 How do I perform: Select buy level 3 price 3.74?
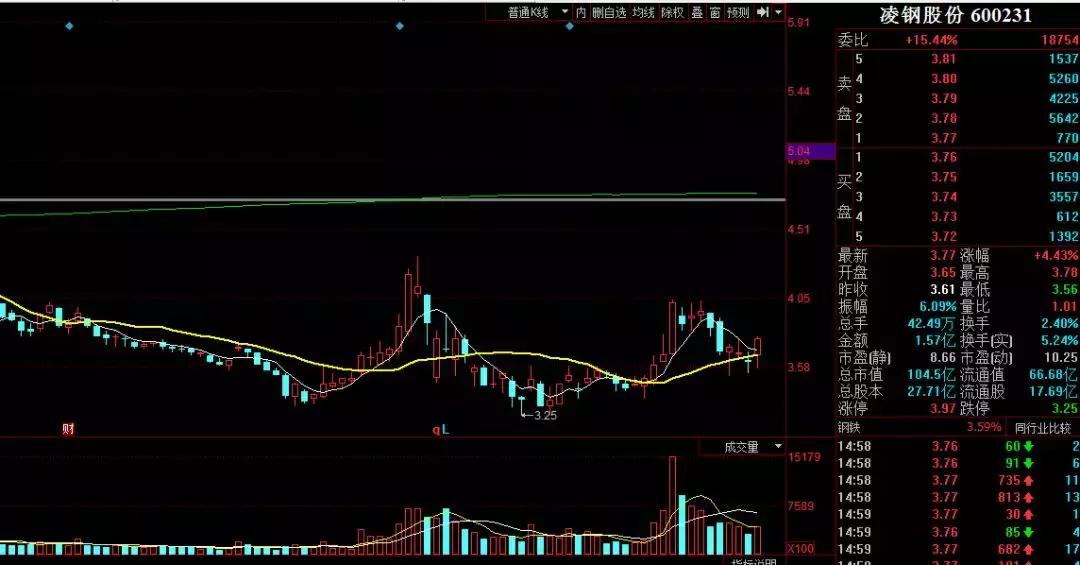944,197
